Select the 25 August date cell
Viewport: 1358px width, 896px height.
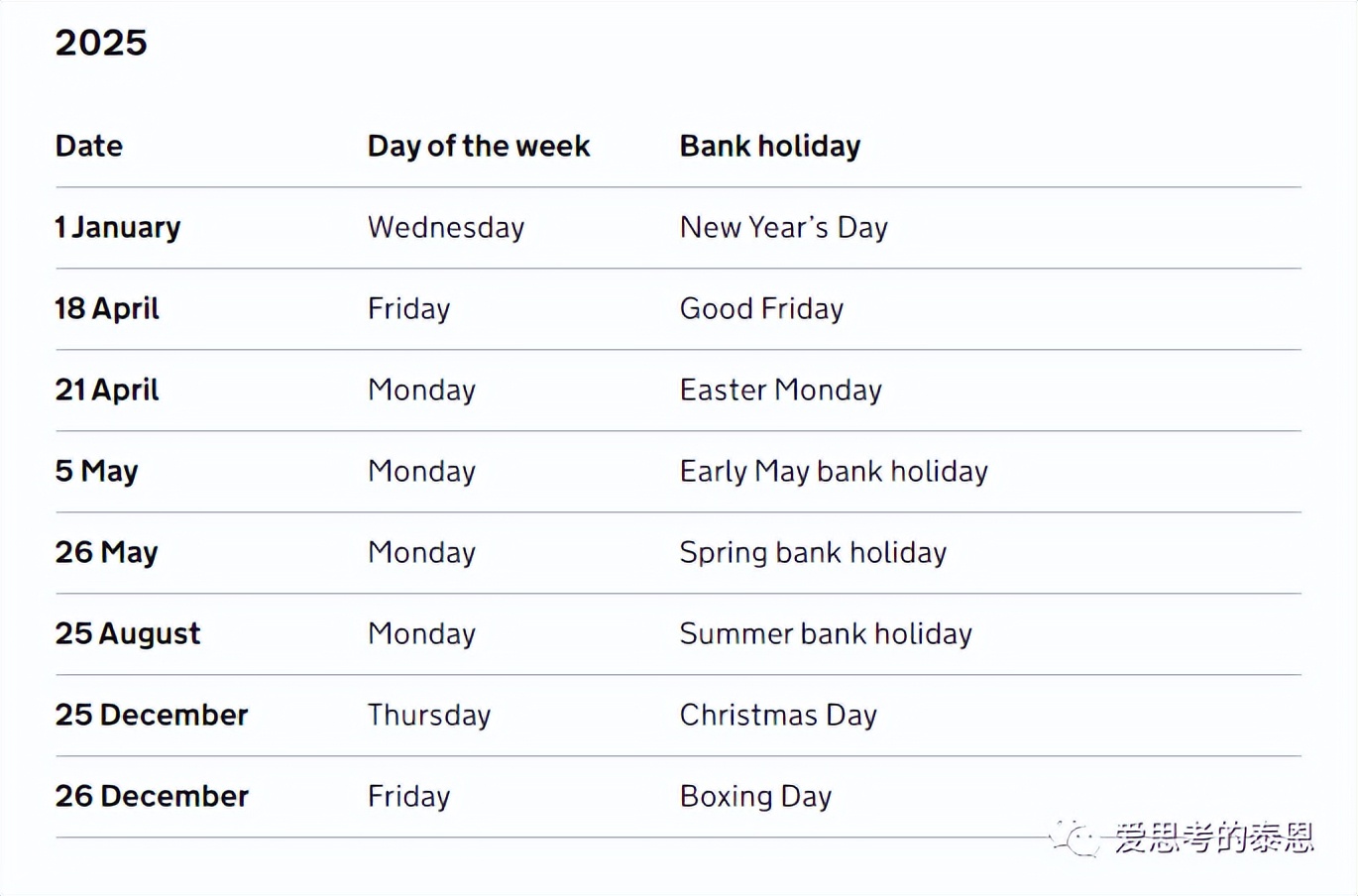coord(128,633)
